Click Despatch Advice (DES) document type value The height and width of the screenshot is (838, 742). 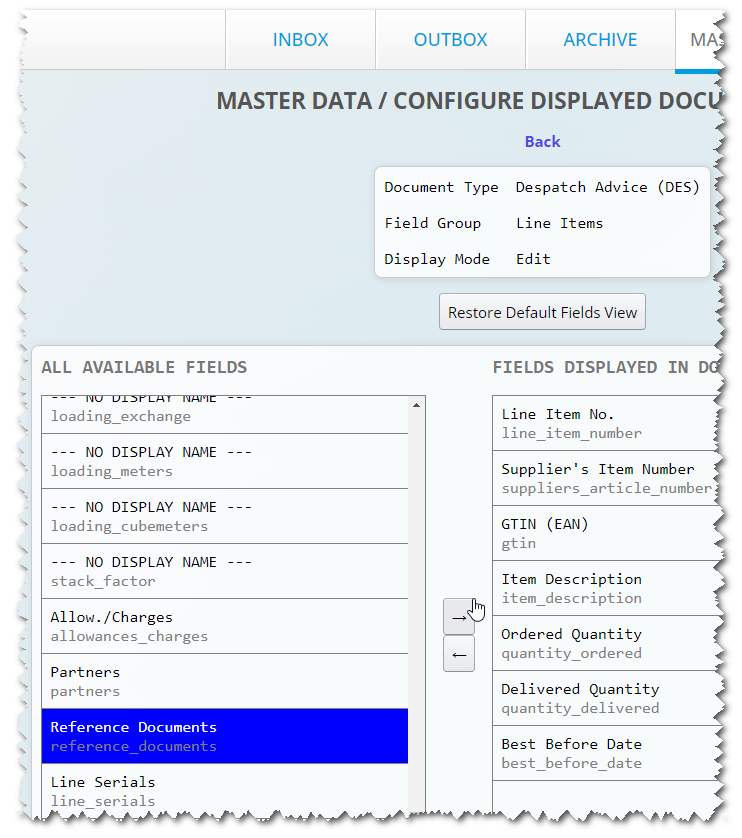tap(607, 188)
